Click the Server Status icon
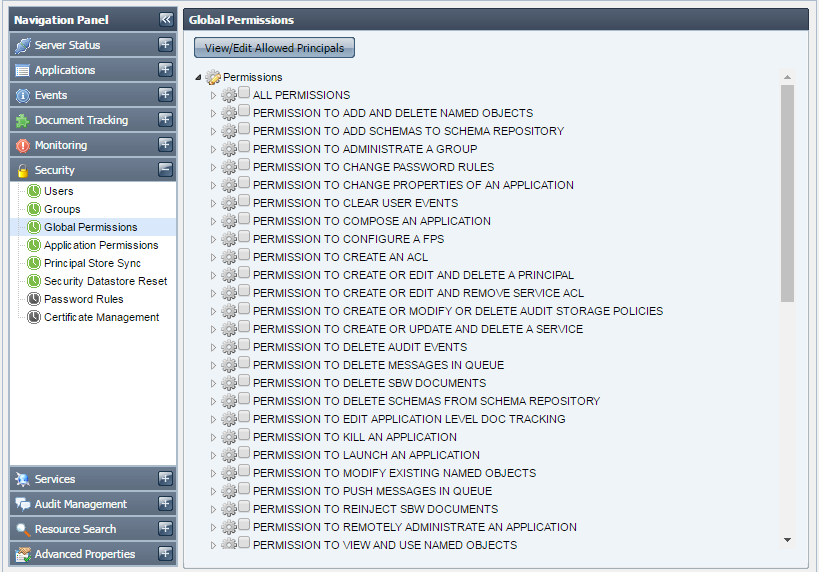Image resolution: width=819 pixels, height=572 pixels. pos(22,45)
